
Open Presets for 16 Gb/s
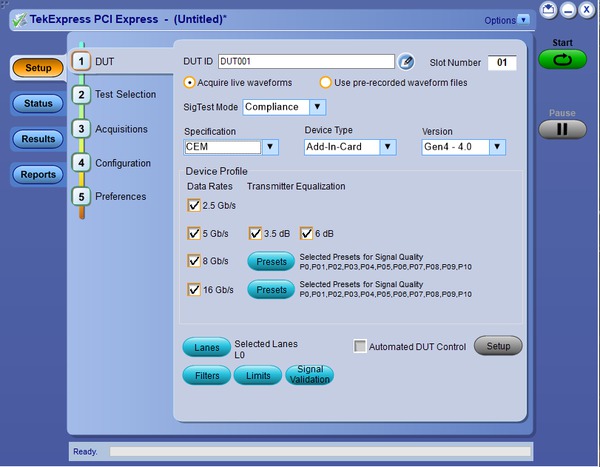[x=271, y=290]
